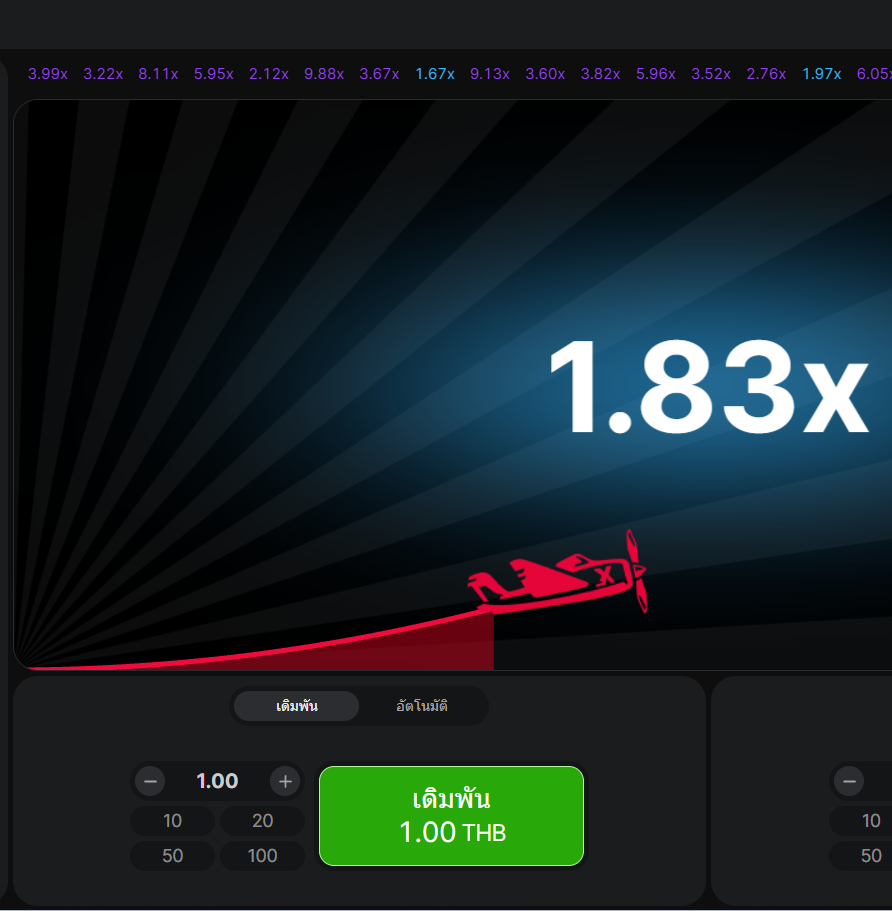Open the 3.60x round history entry

[x=545, y=74]
